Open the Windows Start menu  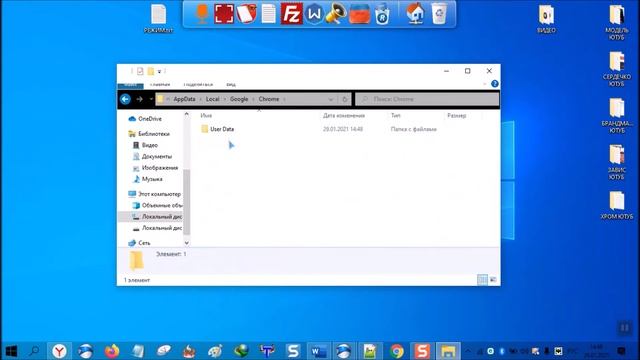(11, 351)
